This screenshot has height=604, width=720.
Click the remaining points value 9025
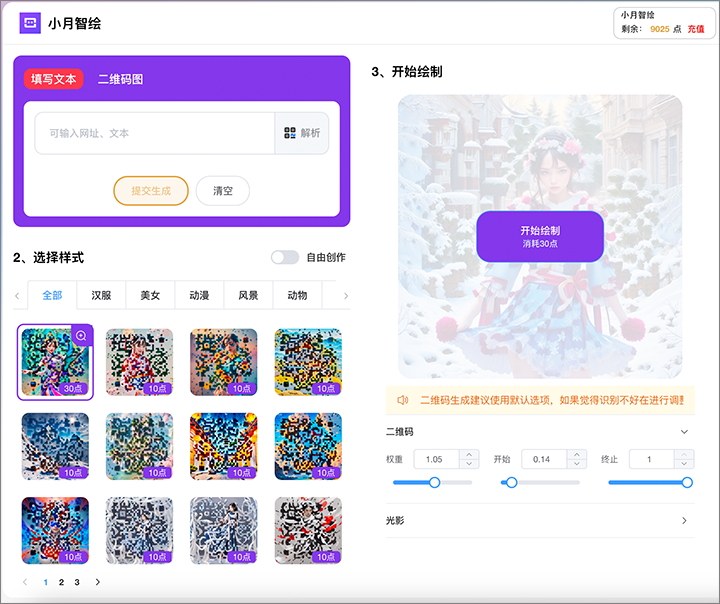click(660, 29)
